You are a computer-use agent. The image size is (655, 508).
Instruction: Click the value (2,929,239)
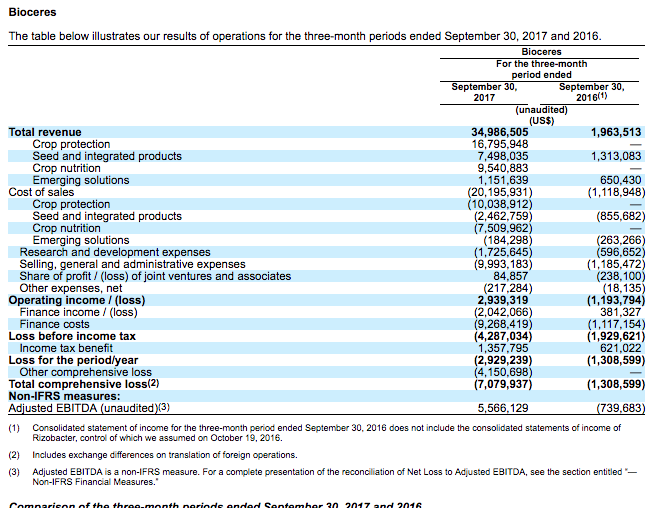[x=503, y=361]
